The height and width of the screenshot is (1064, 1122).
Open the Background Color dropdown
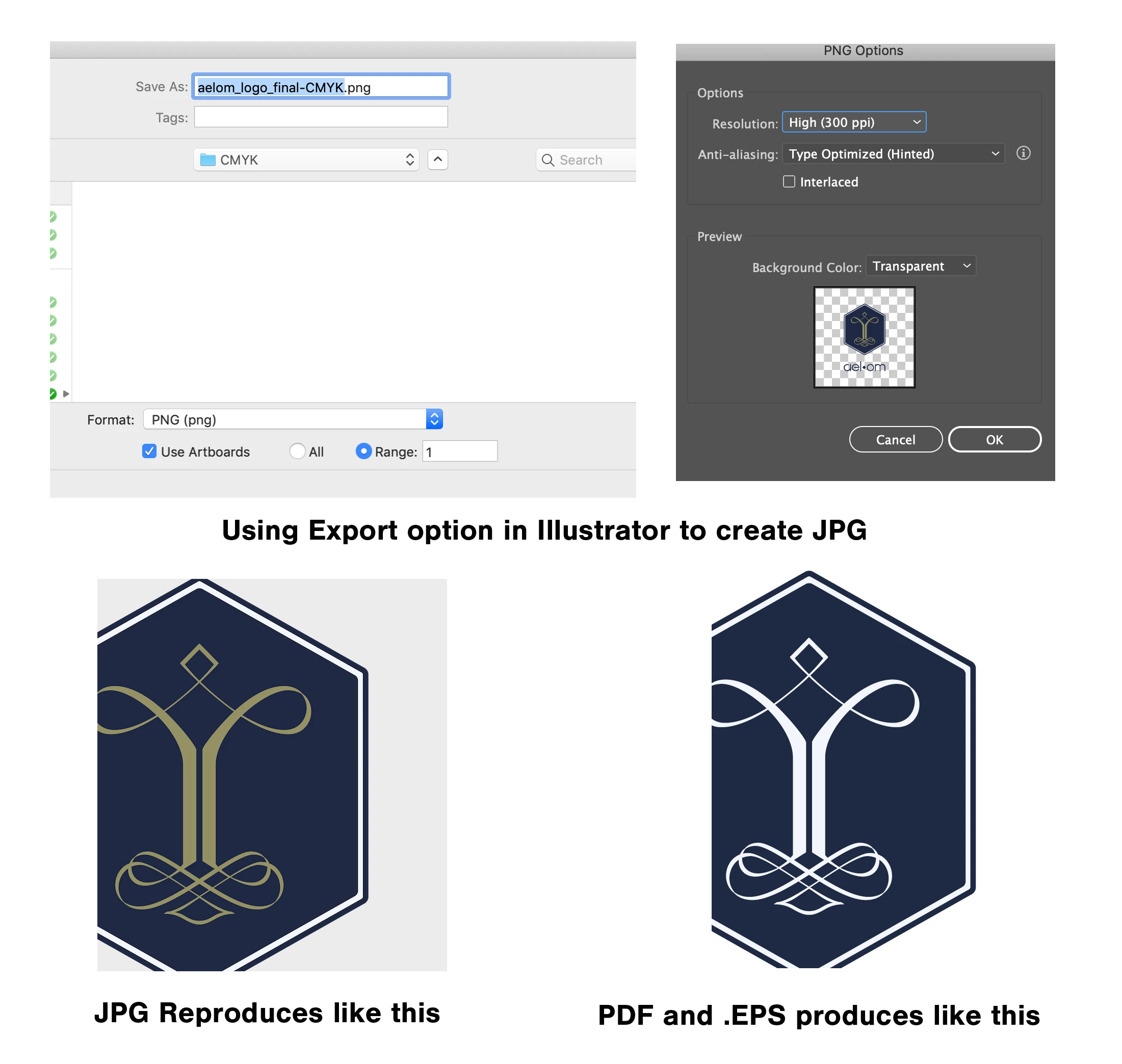tap(920, 266)
